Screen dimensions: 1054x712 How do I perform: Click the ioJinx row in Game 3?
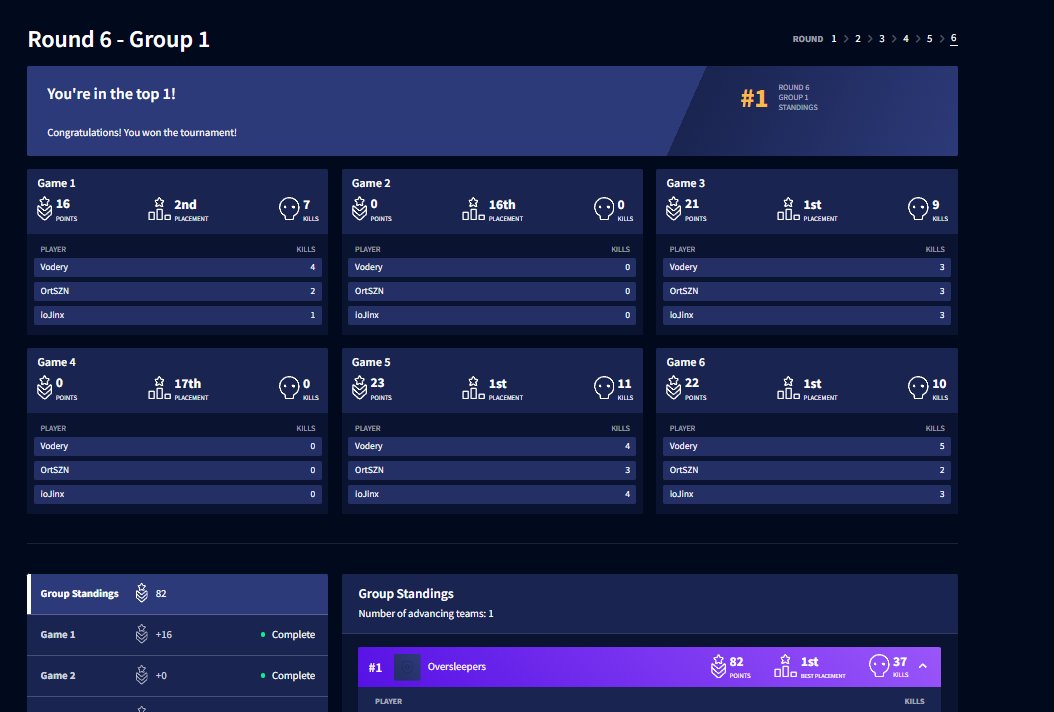[x=807, y=315]
